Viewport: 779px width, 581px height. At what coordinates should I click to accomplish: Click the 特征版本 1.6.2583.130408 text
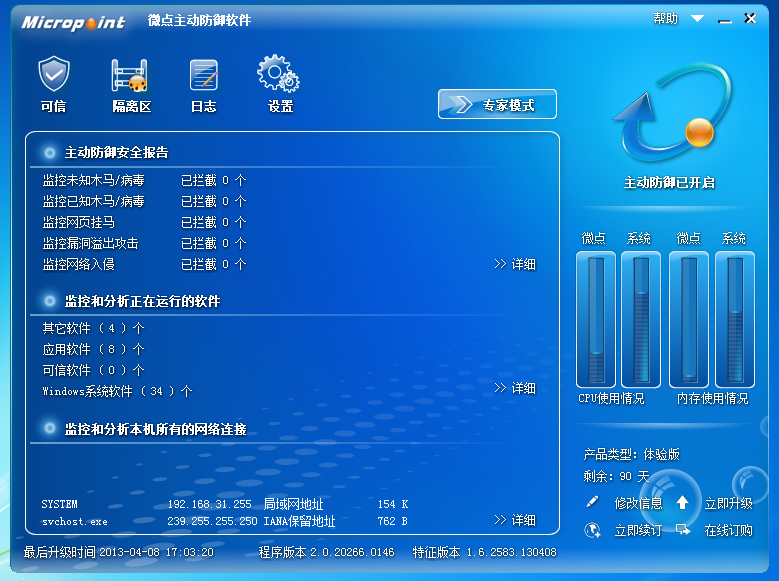tap(485, 552)
